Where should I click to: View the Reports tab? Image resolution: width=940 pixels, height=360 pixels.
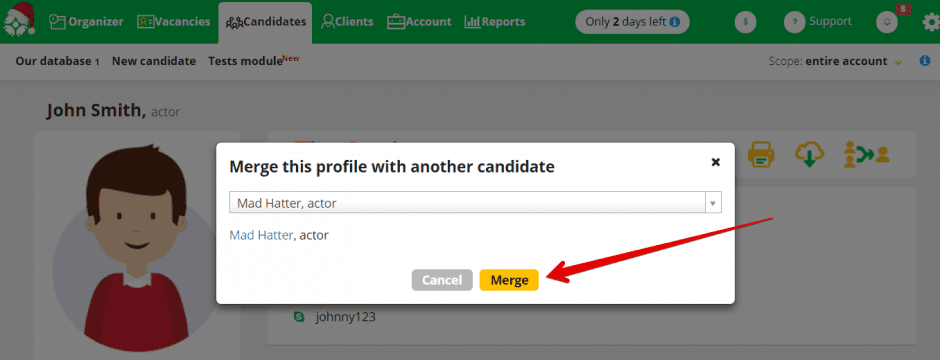(495, 22)
